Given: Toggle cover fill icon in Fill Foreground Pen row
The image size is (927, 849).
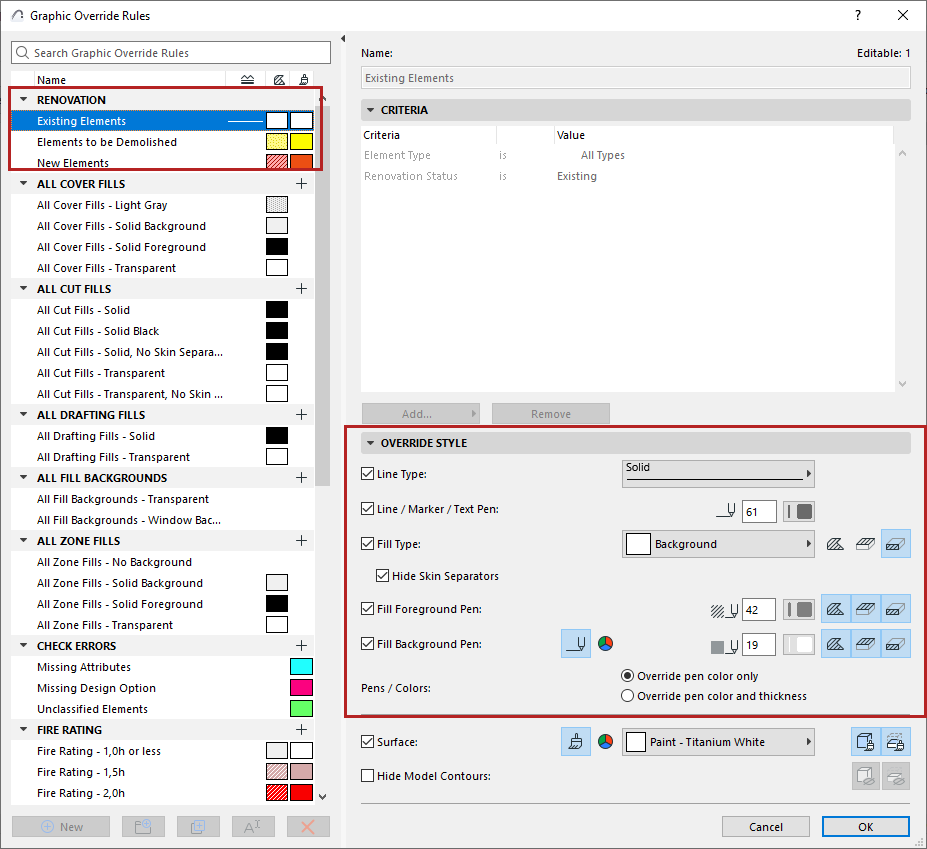Looking at the screenshot, I should (866, 609).
